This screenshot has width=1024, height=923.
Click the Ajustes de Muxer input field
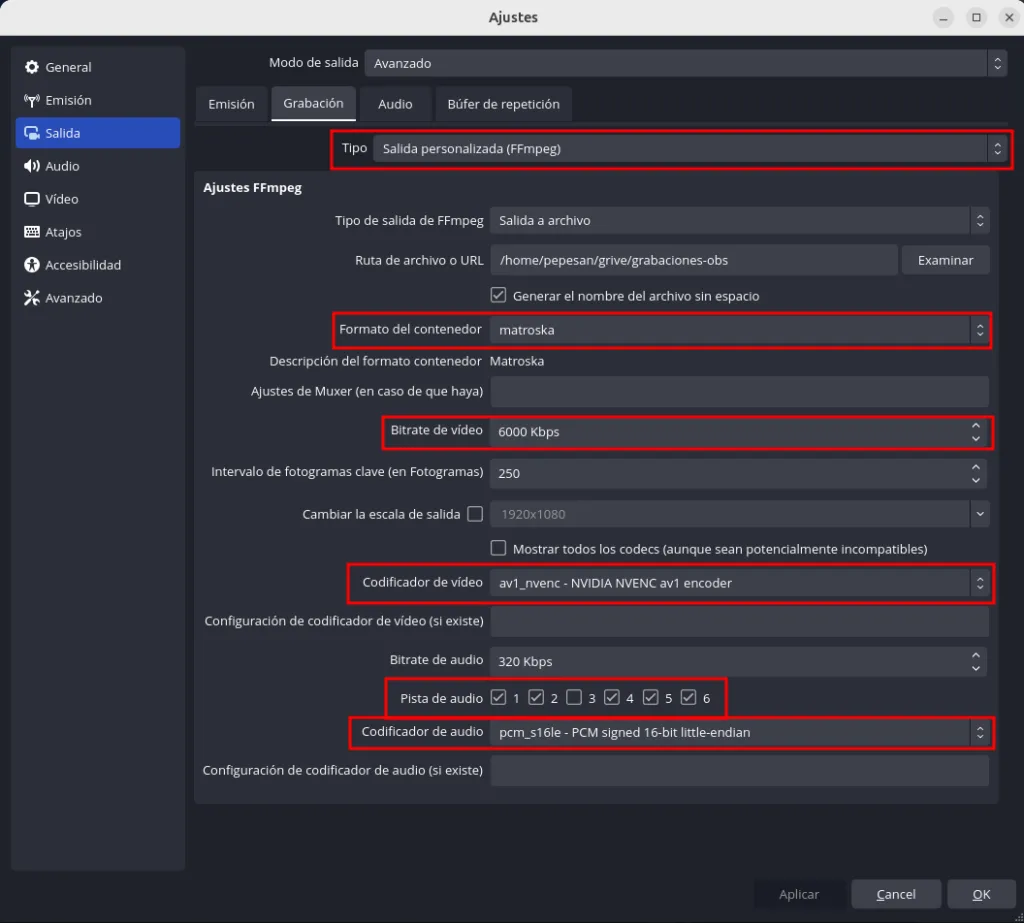739,391
